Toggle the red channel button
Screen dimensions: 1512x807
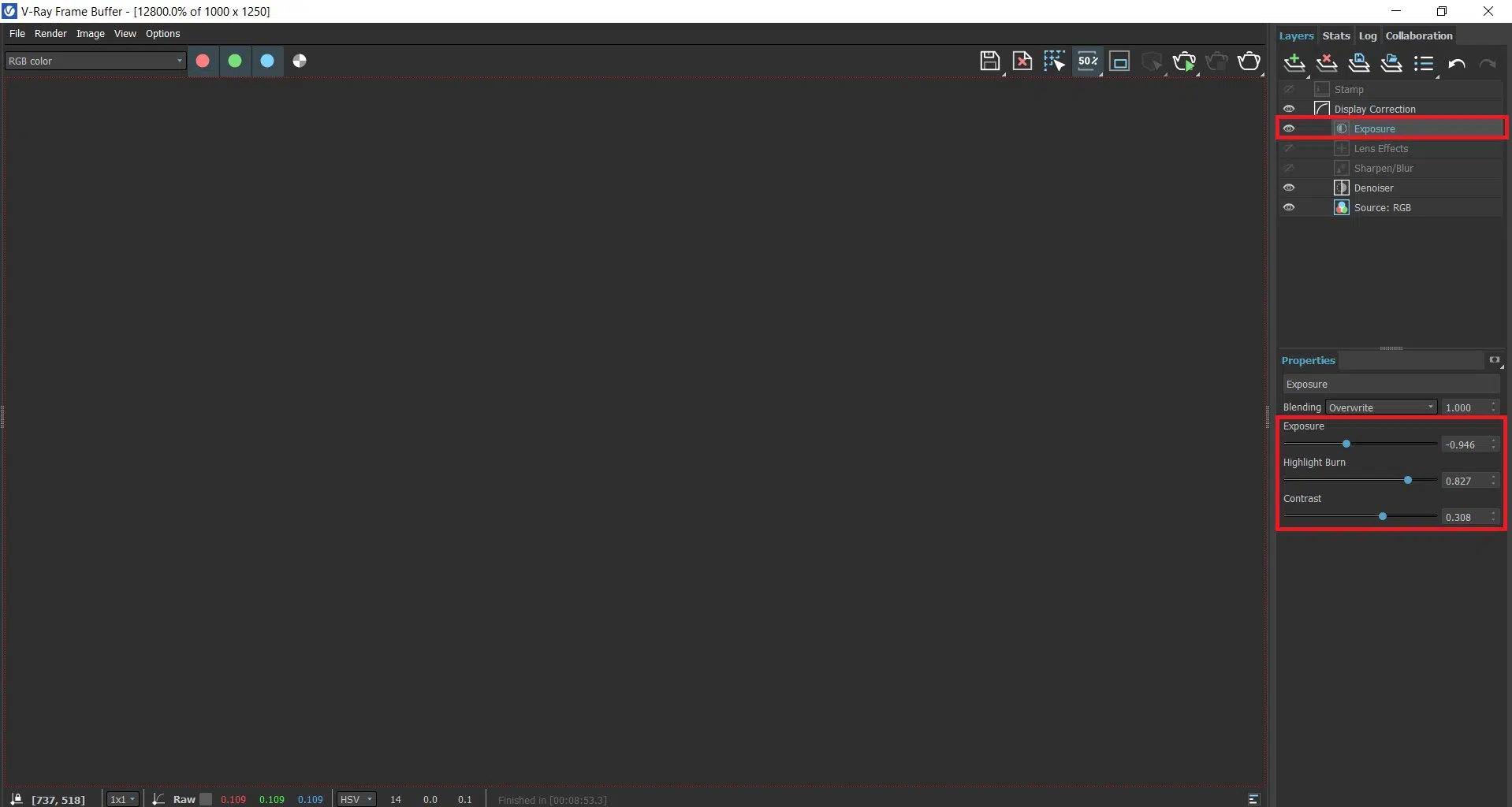pyautogui.click(x=203, y=61)
